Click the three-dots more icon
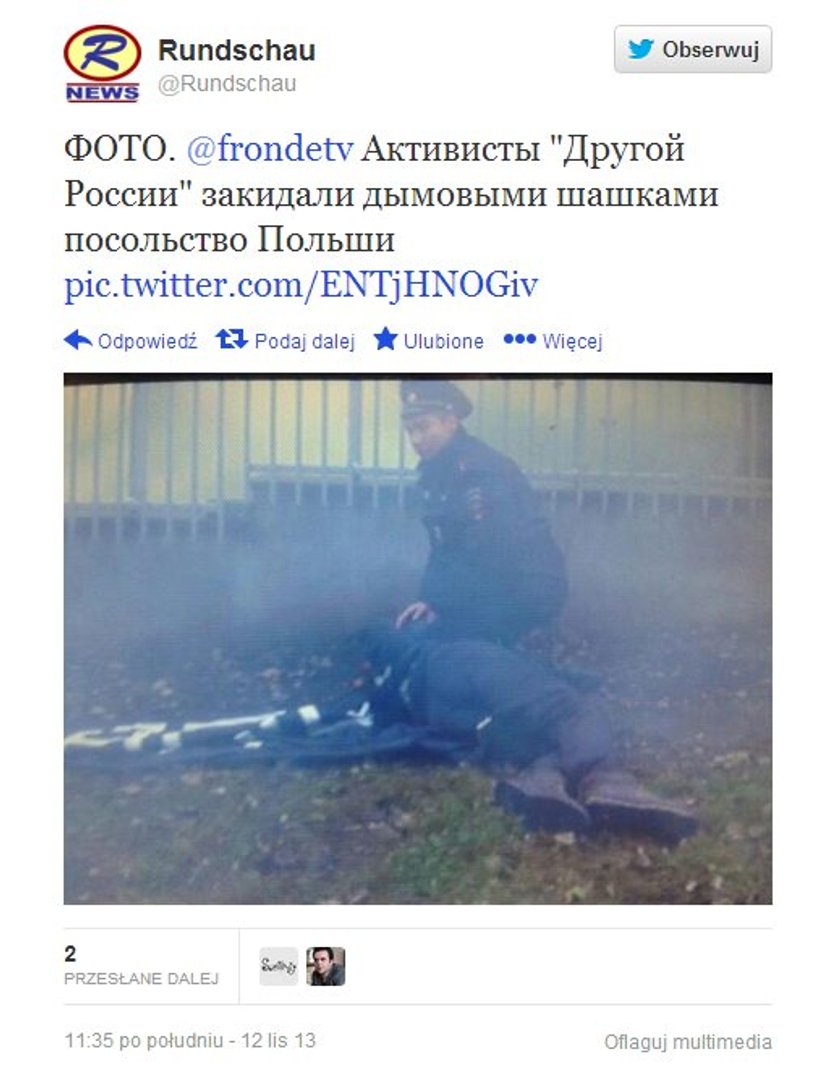The image size is (840, 1076). (x=520, y=339)
